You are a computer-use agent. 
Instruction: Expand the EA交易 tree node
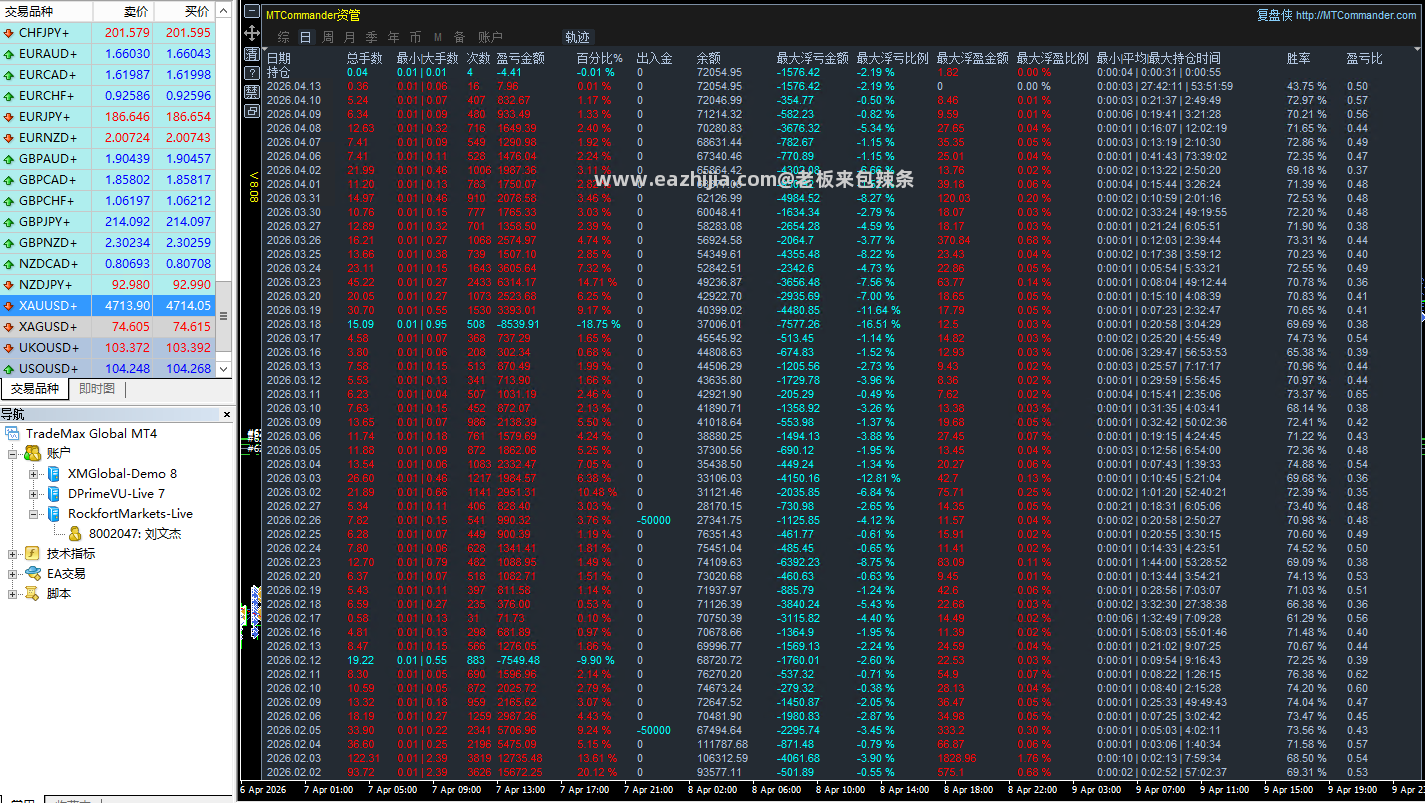13,574
